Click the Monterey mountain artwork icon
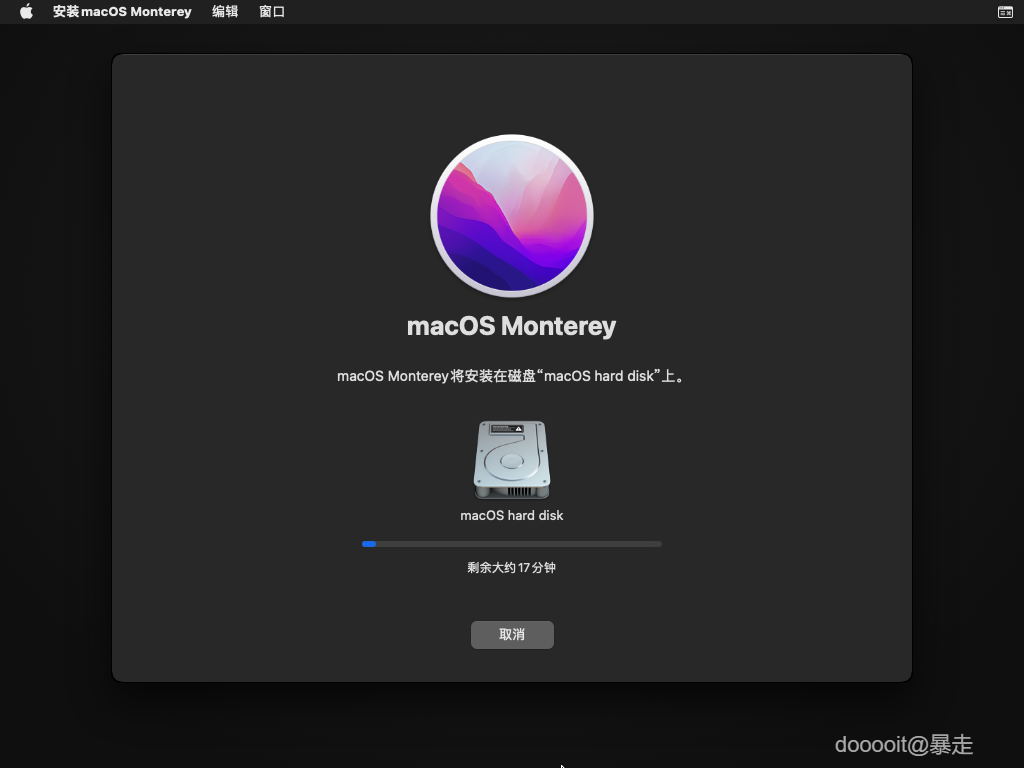1024x768 pixels. point(512,216)
